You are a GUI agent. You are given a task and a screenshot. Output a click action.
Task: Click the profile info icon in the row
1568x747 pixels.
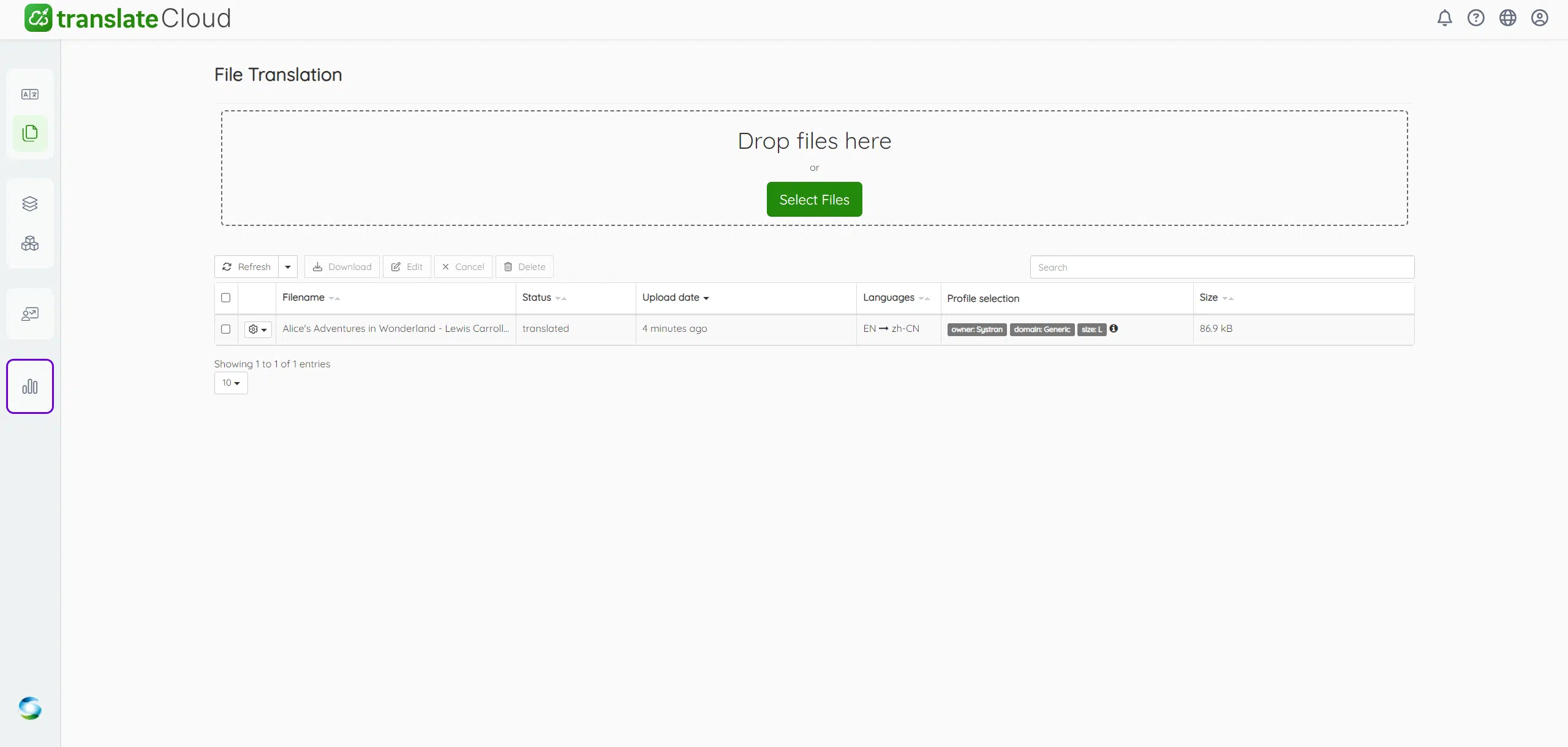pyautogui.click(x=1114, y=329)
